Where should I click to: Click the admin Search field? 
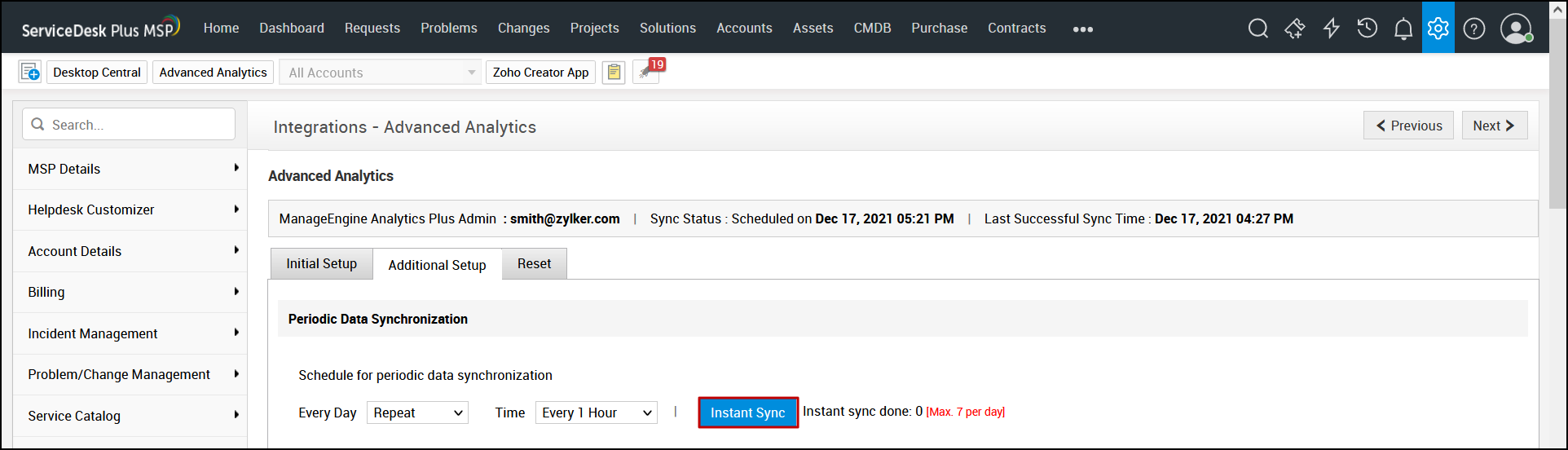(x=129, y=124)
